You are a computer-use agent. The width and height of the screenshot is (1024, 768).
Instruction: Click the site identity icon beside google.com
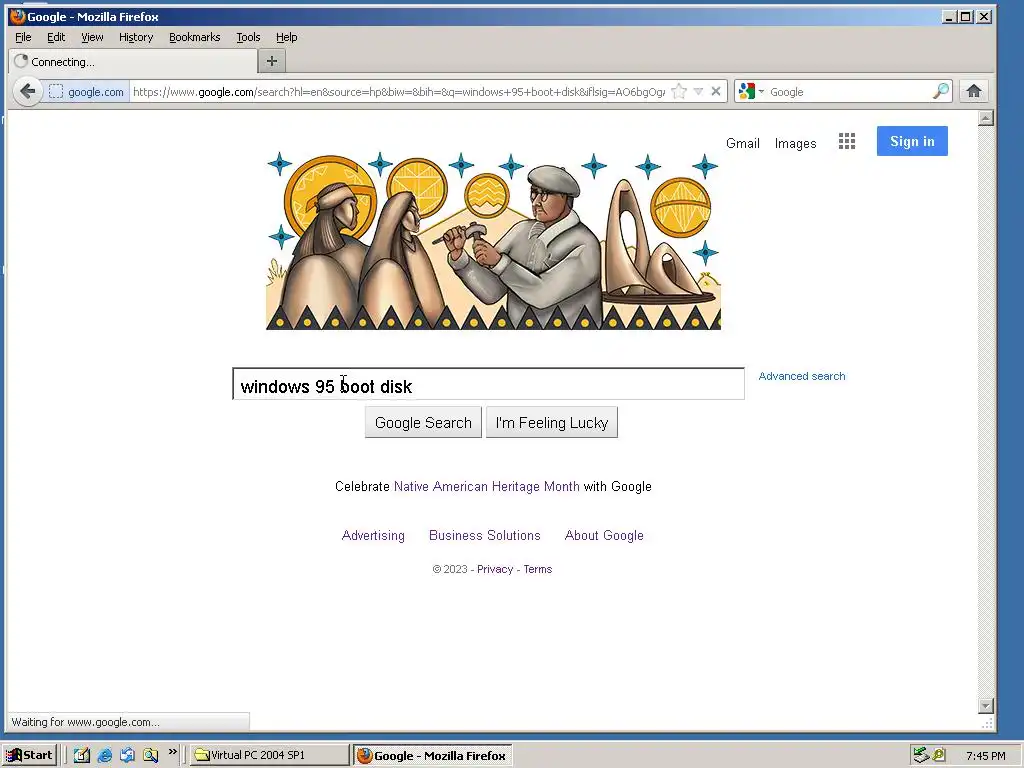click(x=56, y=92)
